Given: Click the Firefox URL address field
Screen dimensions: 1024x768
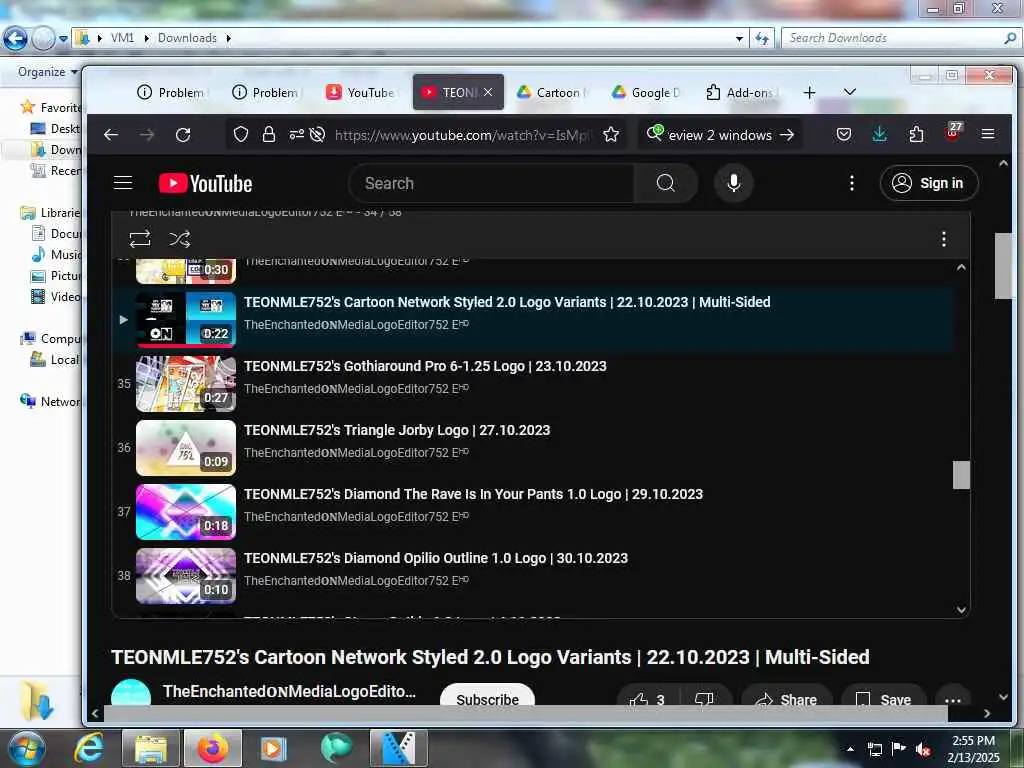Looking at the screenshot, I should click(460, 135).
